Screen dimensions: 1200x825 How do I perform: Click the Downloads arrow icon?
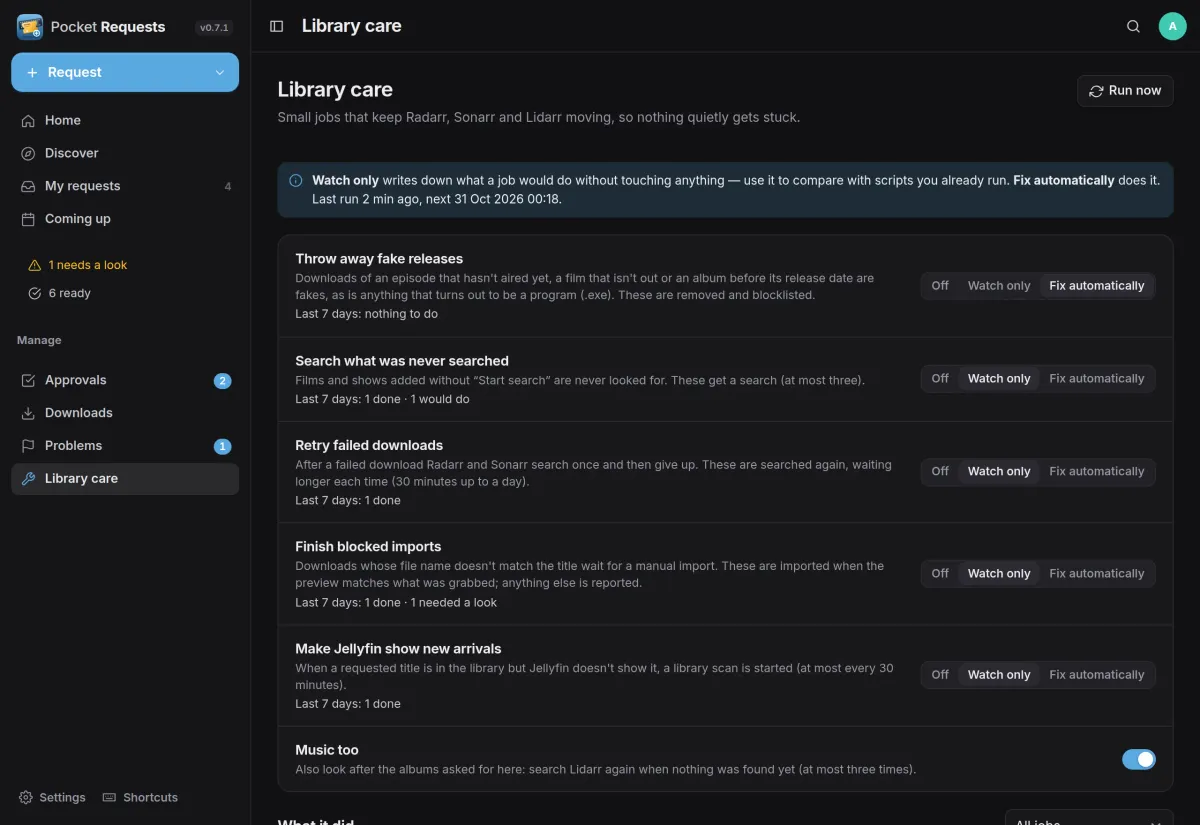28,413
